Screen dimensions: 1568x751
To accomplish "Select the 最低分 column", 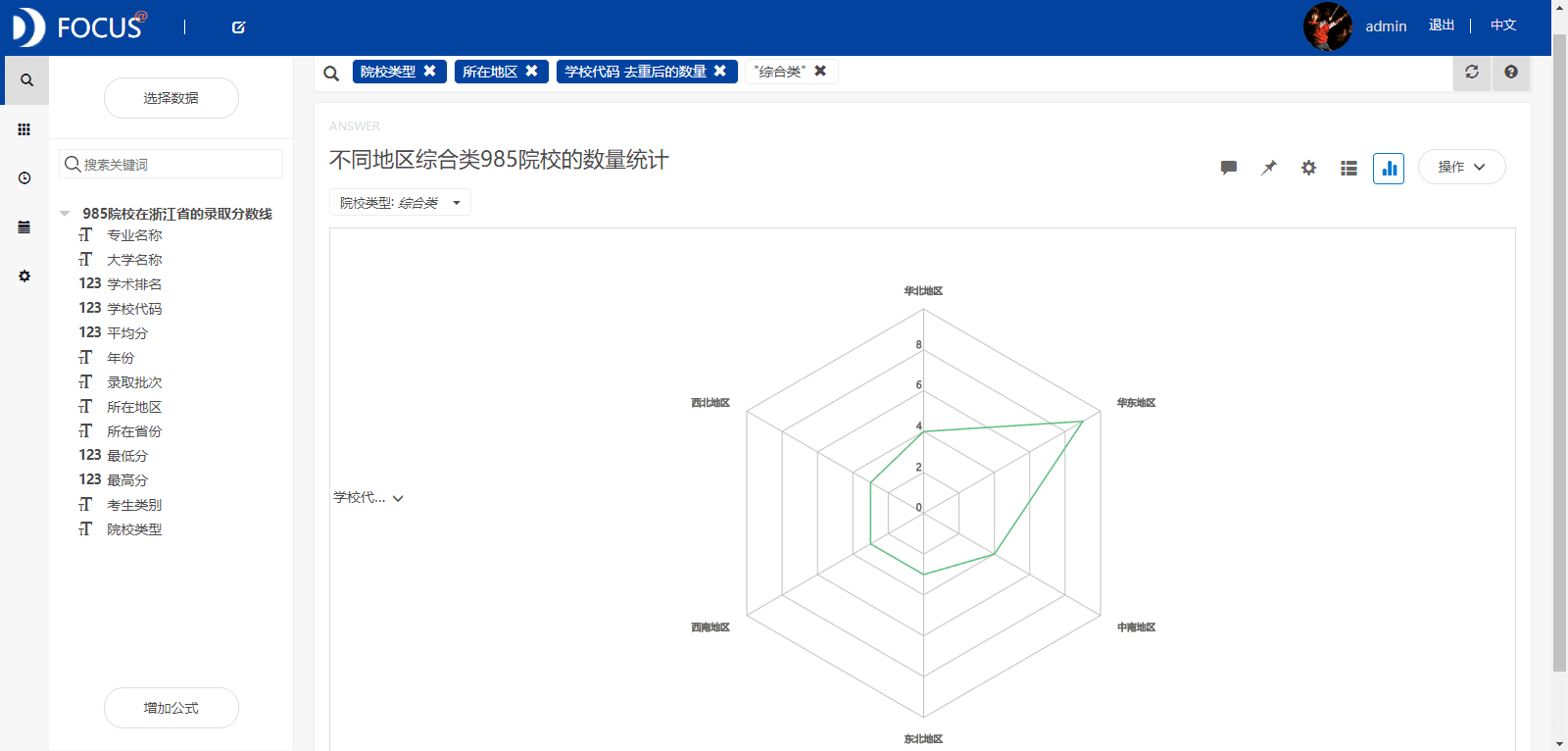I will point(127,456).
